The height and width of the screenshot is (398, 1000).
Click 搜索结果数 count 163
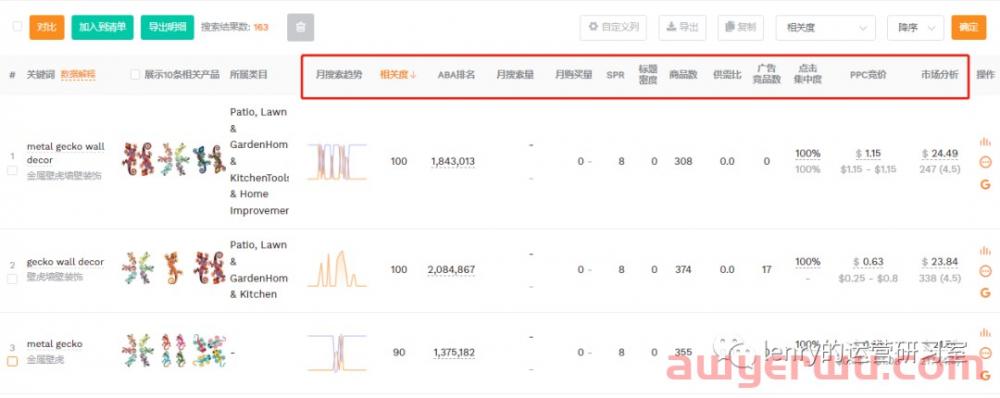261,27
